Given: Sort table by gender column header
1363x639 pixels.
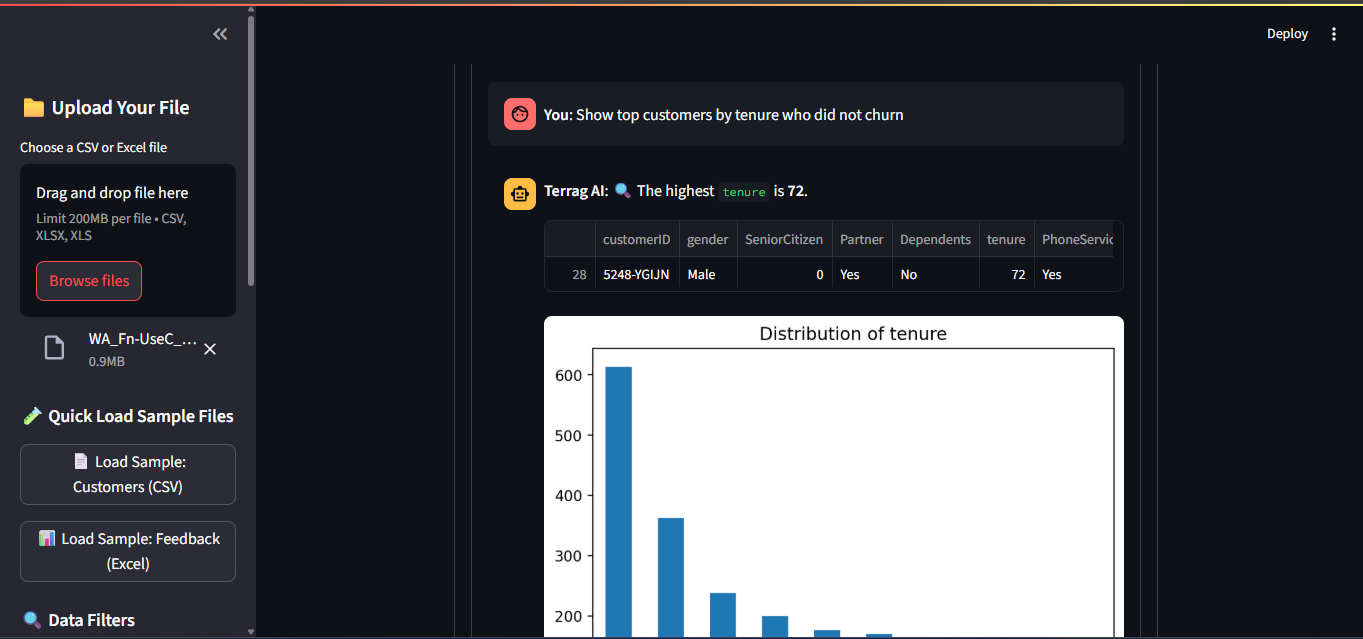Looking at the screenshot, I should [707, 240].
